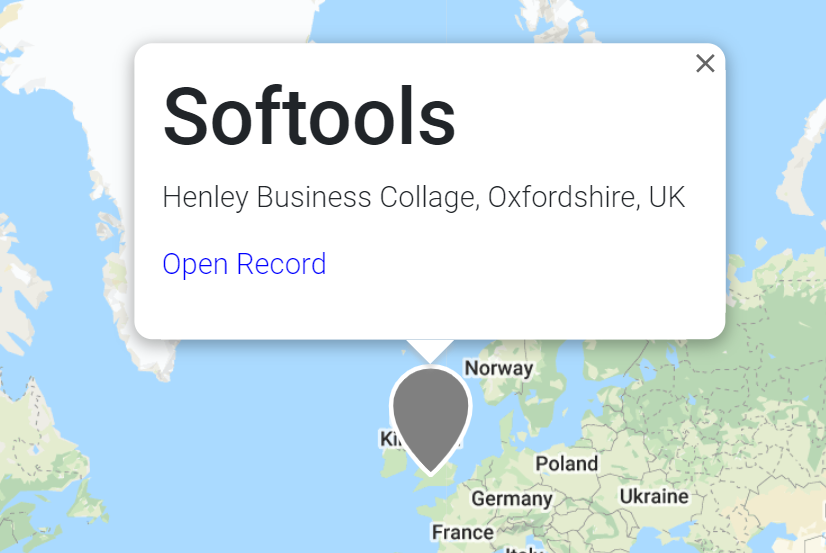Click the cut-off Italy label
Image resolution: width=826 pixels, height=553 pixels.
click(x=524, y=549)
